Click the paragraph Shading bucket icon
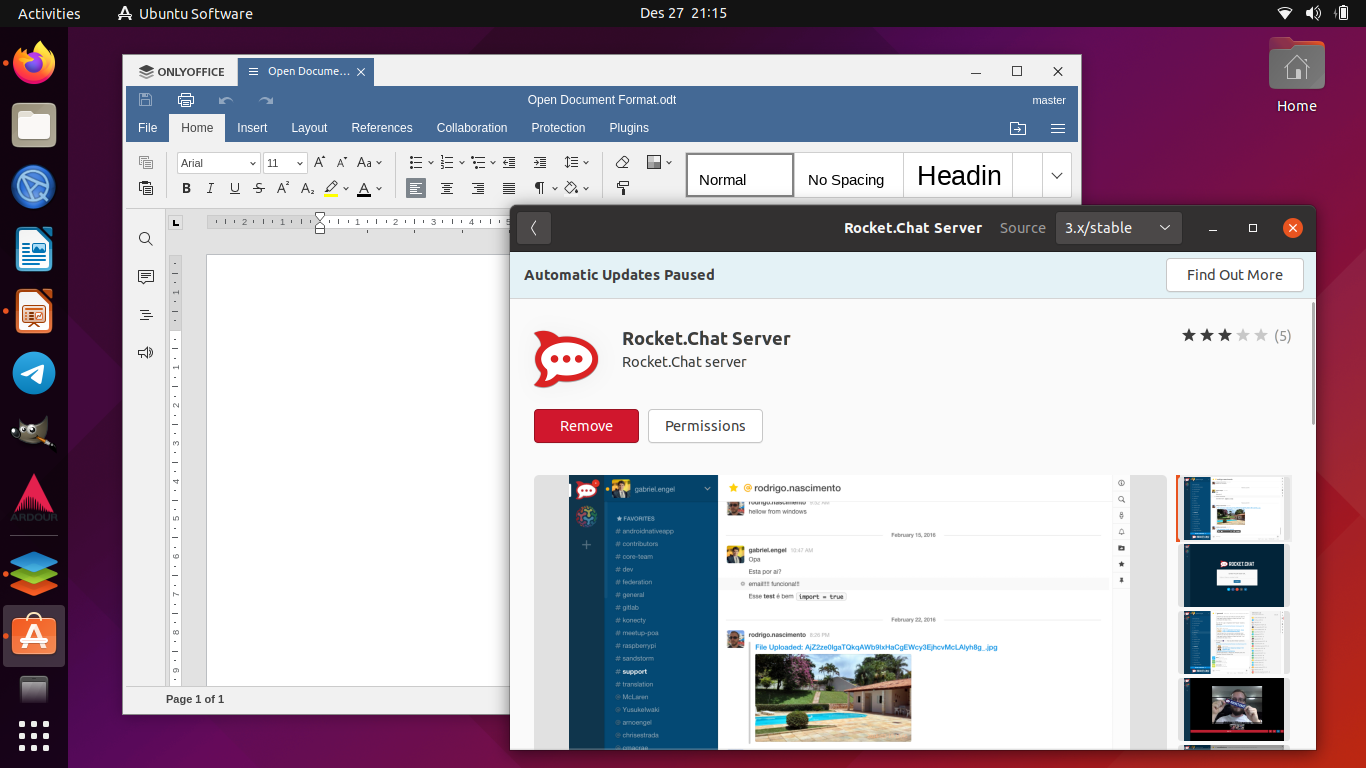 (x=572, y=188)
